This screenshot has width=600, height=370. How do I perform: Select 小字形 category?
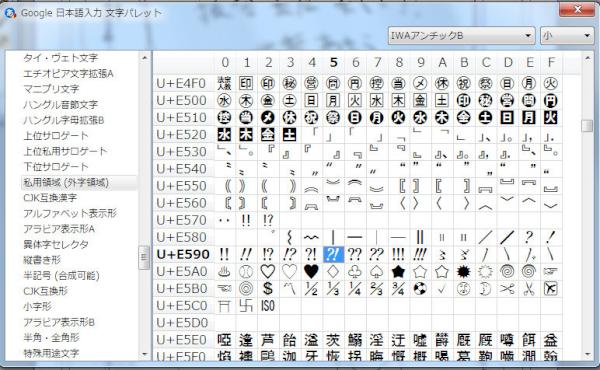(x=37, y=307)
